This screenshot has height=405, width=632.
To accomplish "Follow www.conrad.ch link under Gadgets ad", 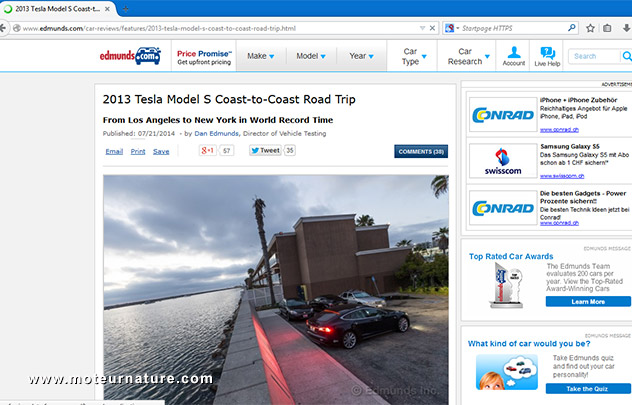I will point(559,223).
